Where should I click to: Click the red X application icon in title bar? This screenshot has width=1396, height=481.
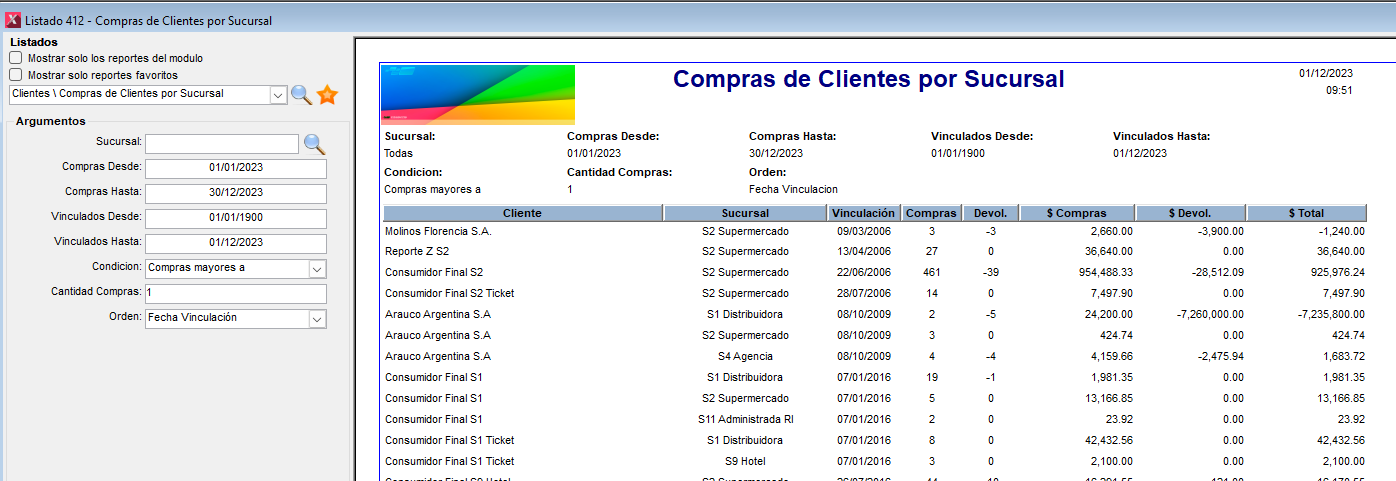[13, 20]
